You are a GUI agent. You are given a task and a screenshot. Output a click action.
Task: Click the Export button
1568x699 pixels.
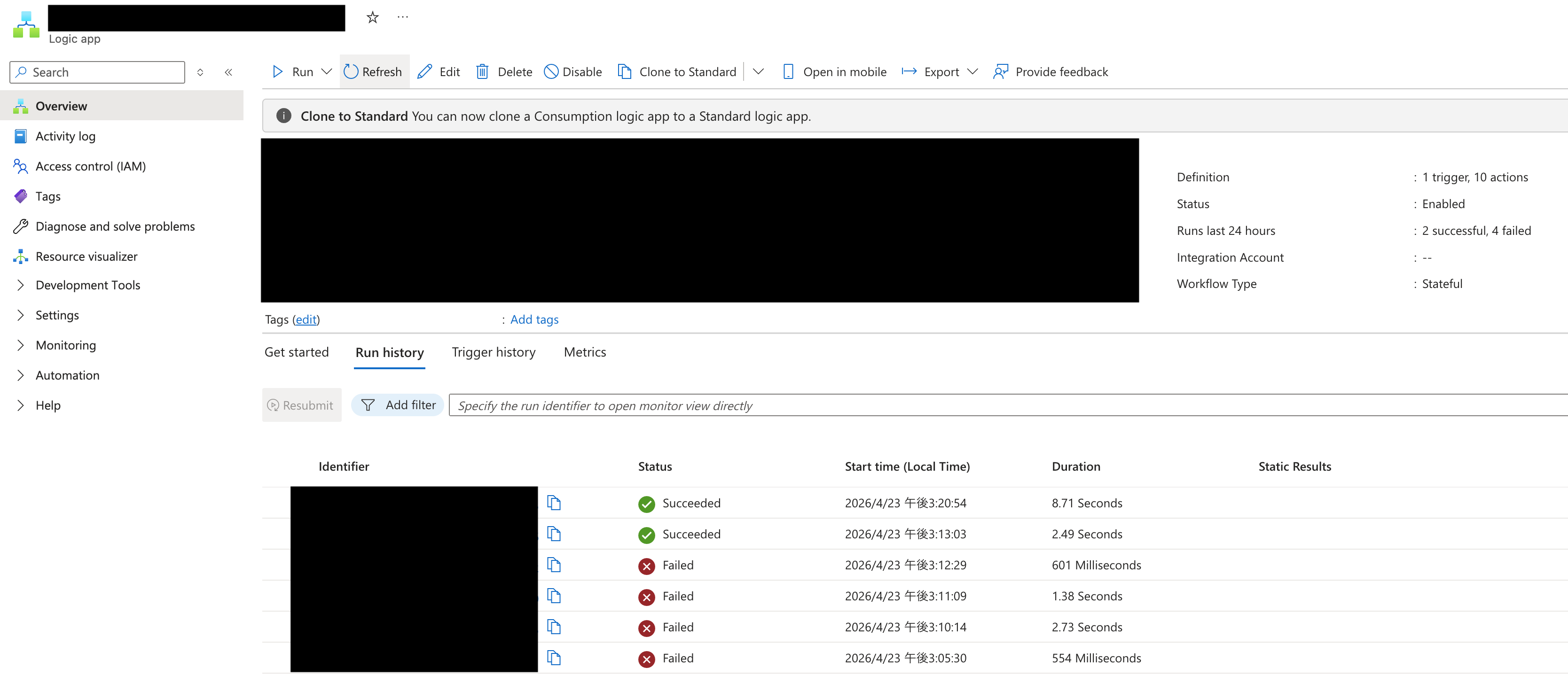931,72
